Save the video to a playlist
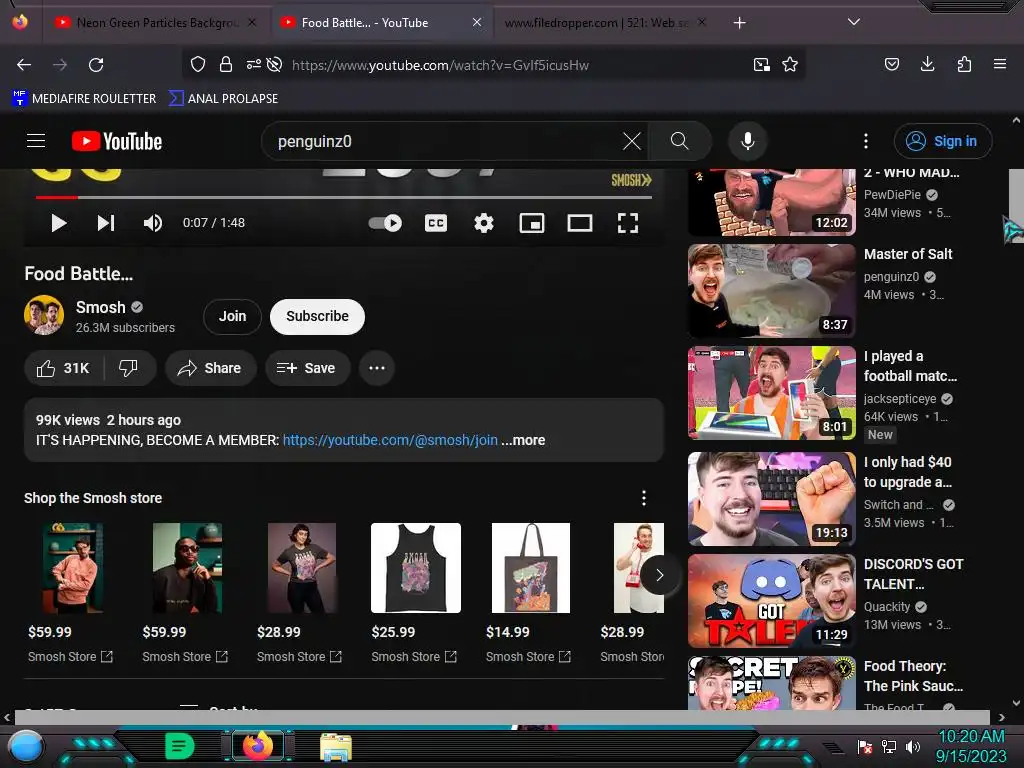1024x768 pixels. (x=307, y=368)
